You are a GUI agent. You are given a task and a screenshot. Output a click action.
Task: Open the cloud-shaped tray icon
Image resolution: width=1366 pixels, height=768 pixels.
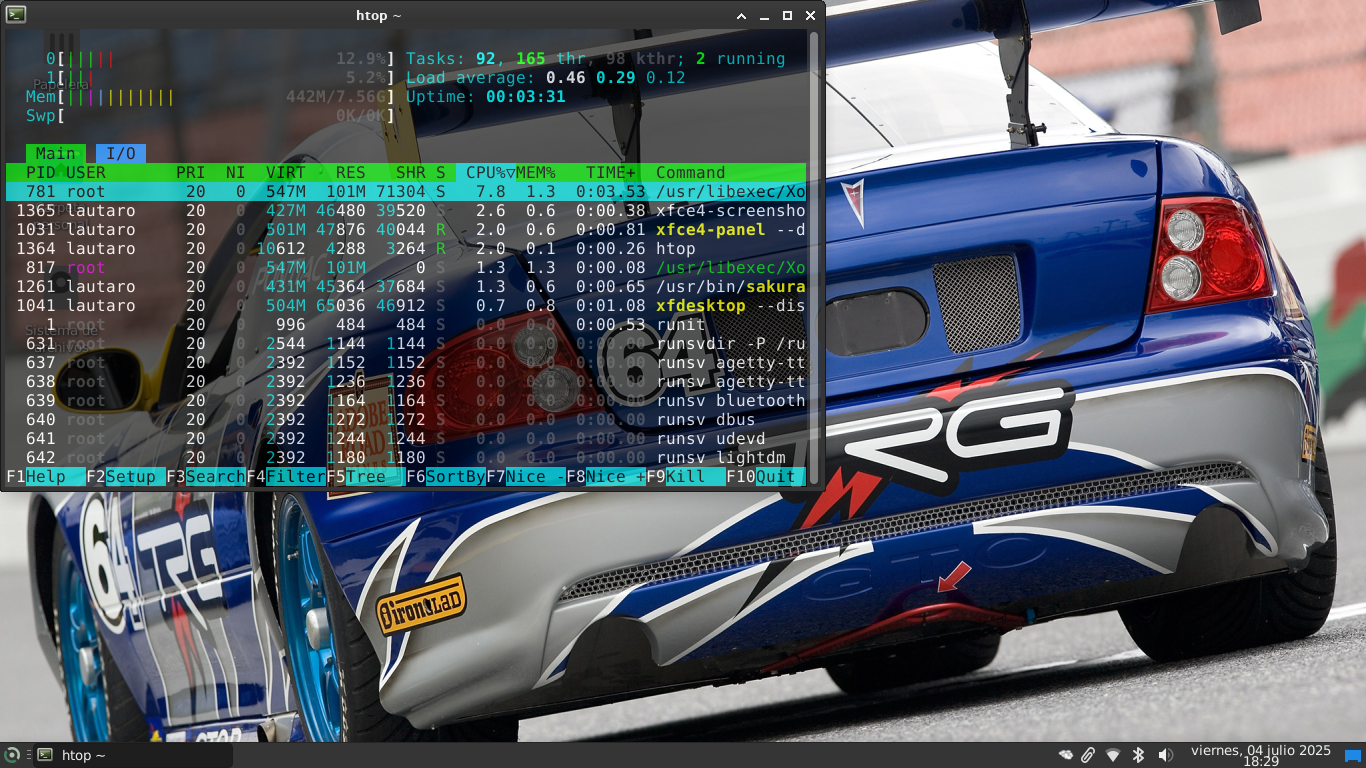tap(1066, 755)
